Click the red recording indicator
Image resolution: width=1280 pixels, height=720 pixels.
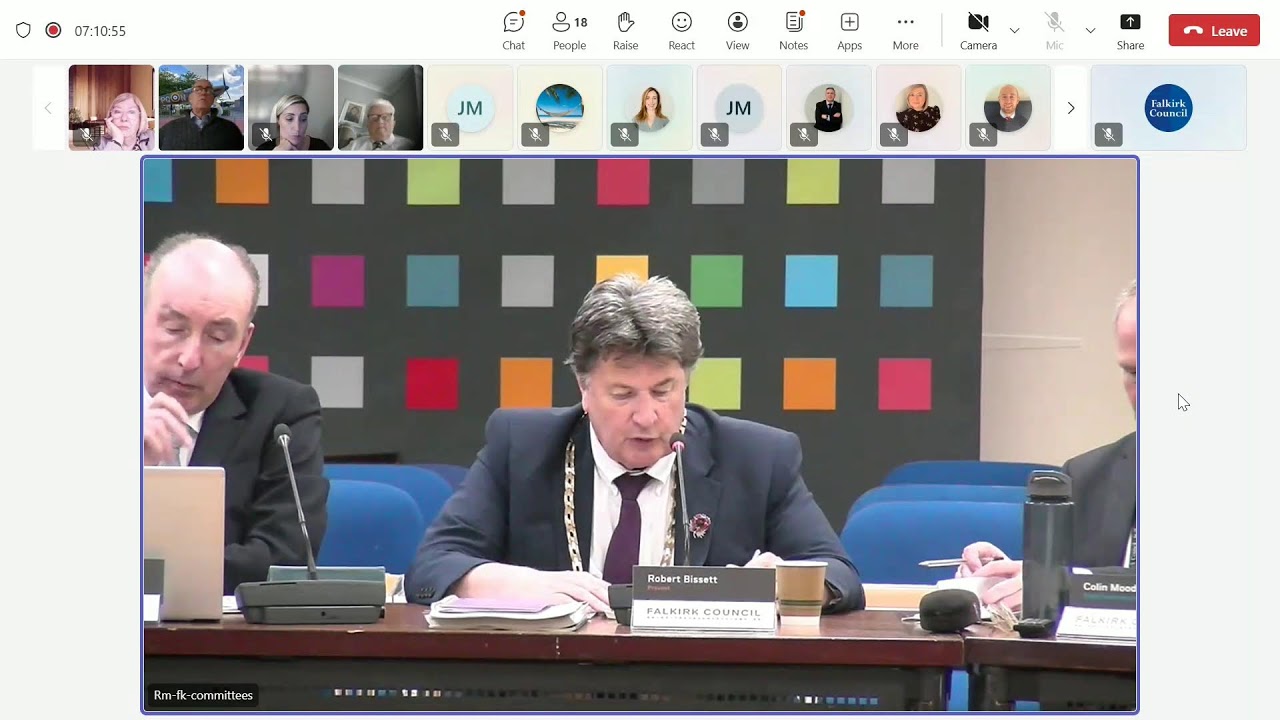pos(53,30)
